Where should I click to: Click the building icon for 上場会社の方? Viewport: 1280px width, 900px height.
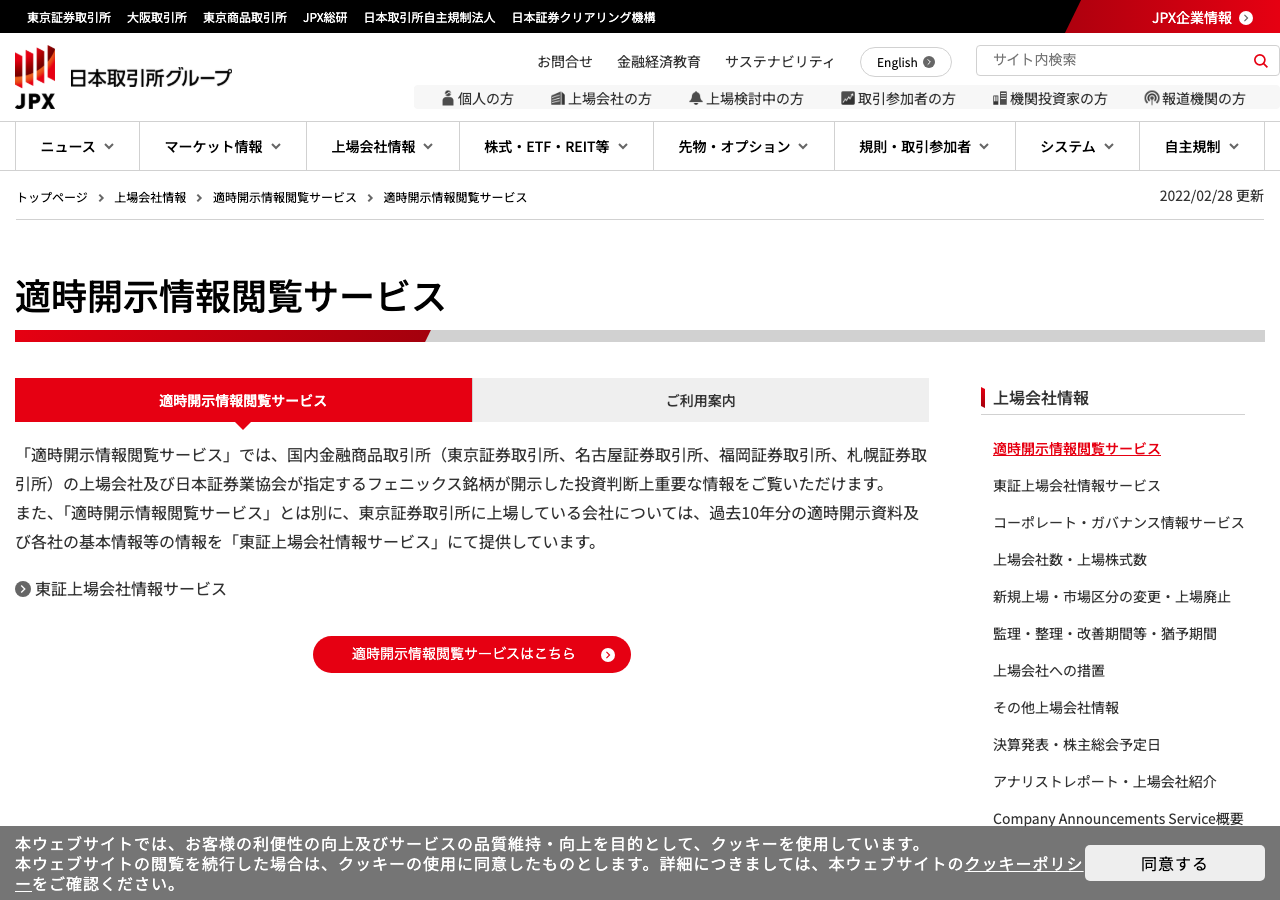[x=558, y=98]
